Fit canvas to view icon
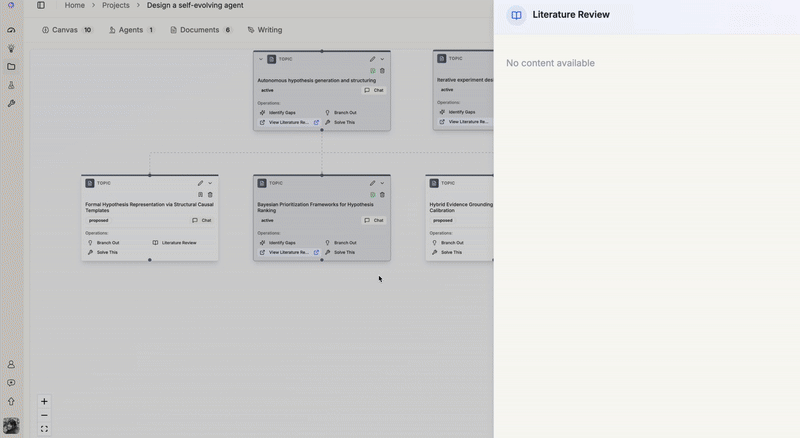Image resolution: width=800 pixels, height=438 pixels. pos(44,429)
